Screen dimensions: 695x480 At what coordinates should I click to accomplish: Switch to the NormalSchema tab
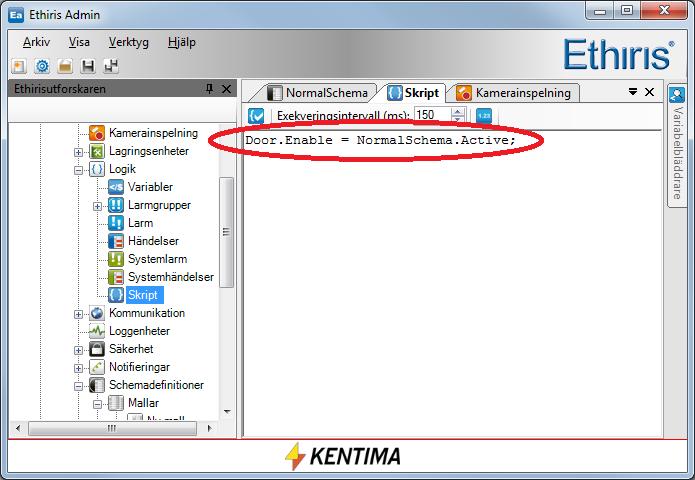pos(317,93)
